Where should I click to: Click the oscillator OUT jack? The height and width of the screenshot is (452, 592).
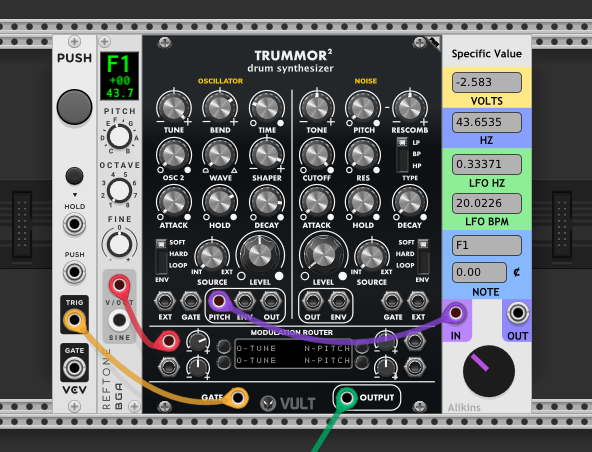[x=271, y=301]
